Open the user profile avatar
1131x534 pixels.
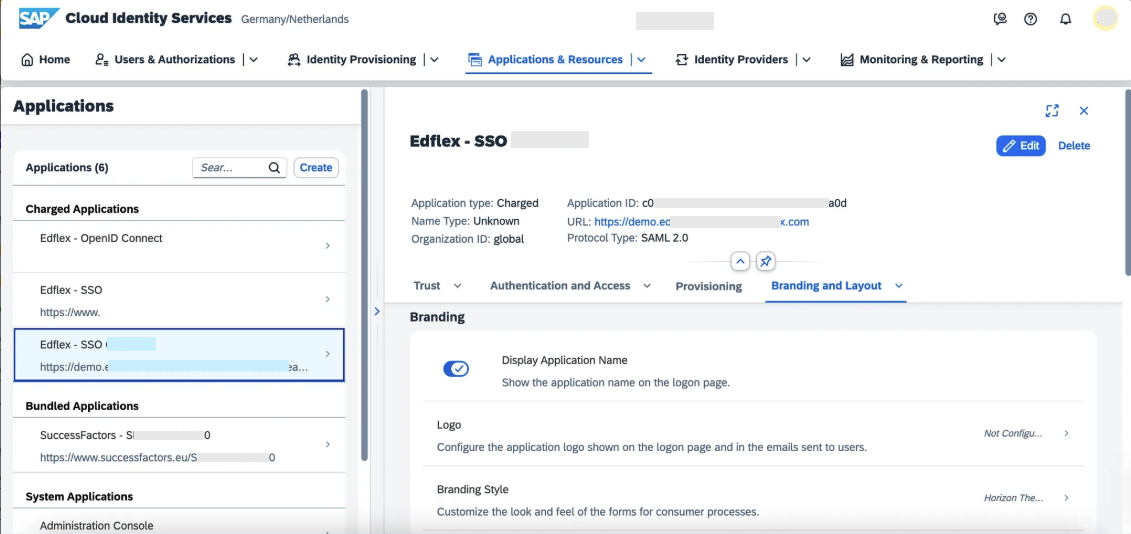1105,19
